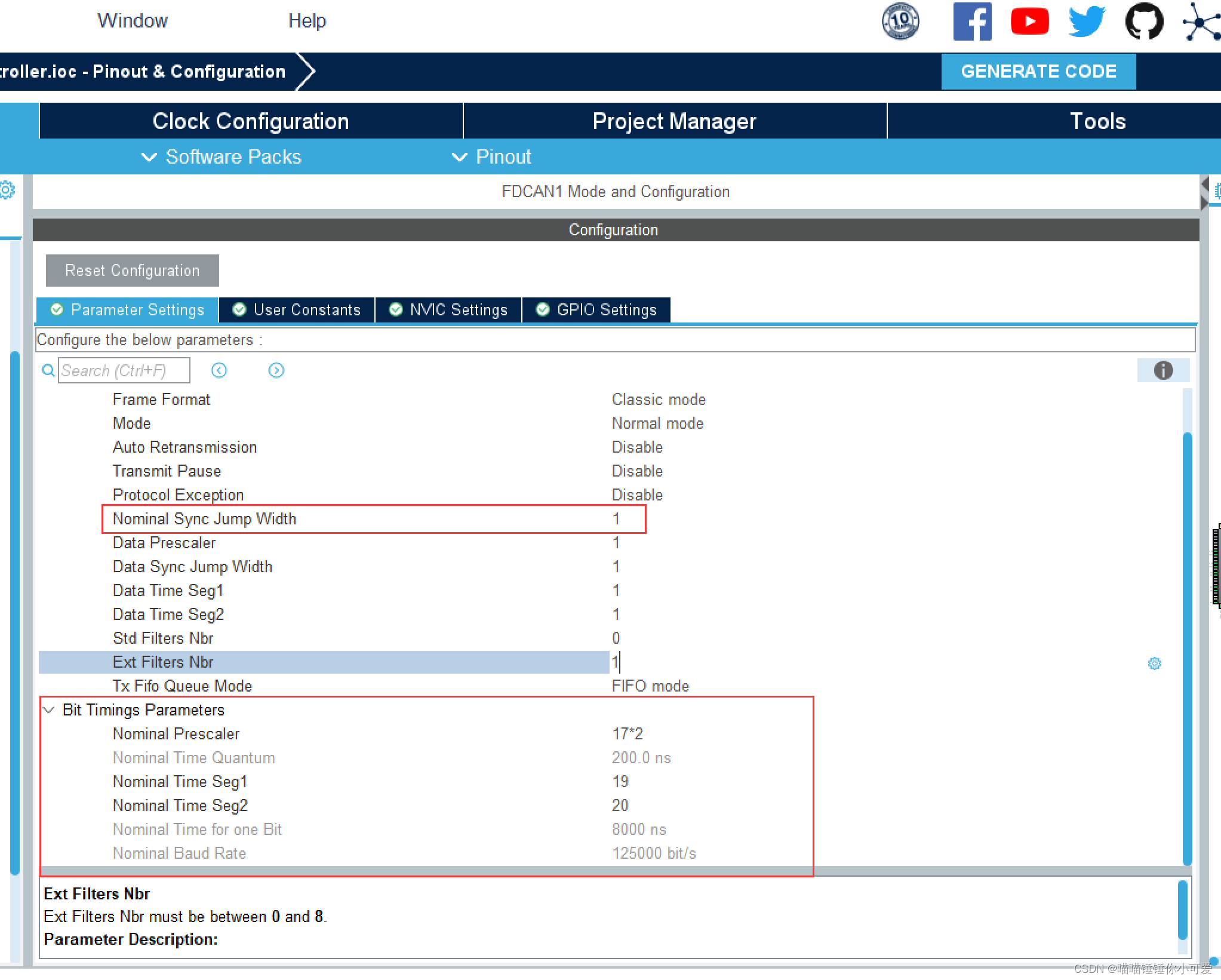
Task: Expand the Pinout dropdown
Action: 491,157
